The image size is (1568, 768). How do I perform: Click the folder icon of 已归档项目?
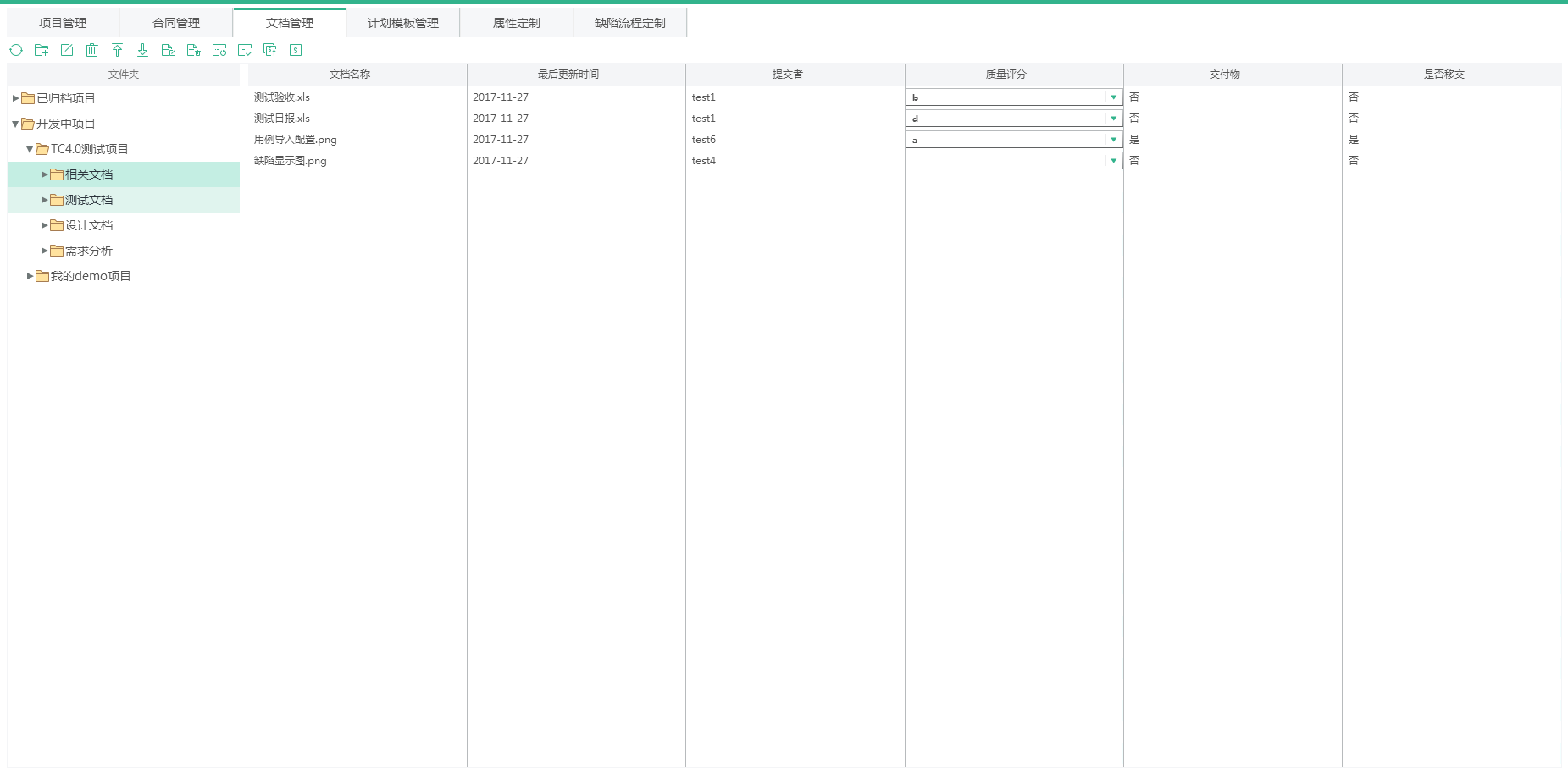tap(28, 98)
